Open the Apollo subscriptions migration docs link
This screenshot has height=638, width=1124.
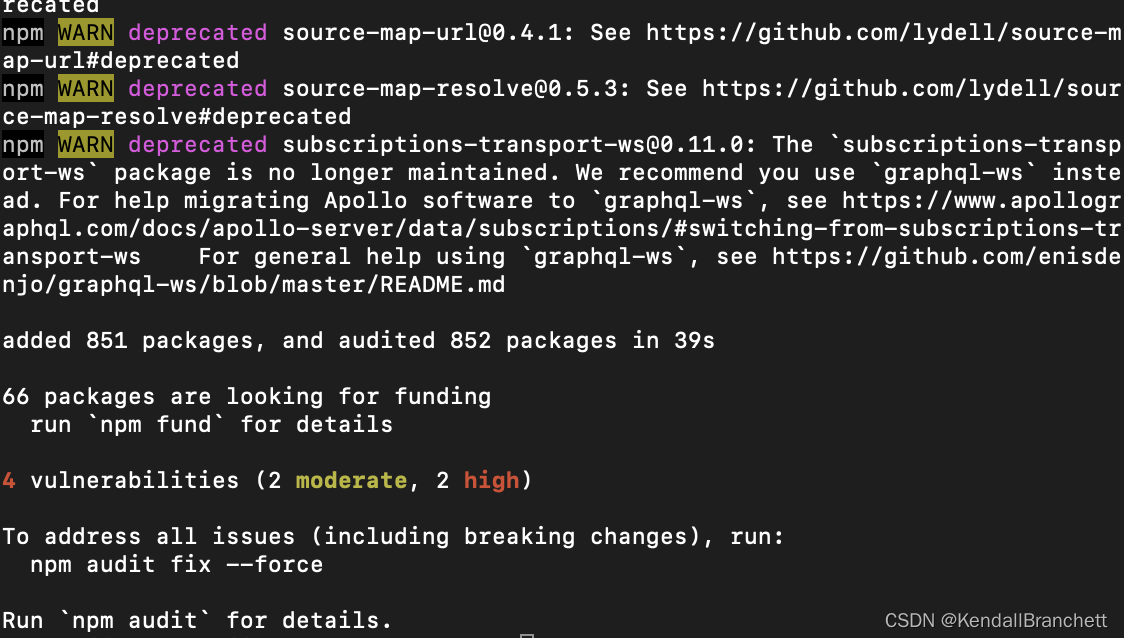500,228
